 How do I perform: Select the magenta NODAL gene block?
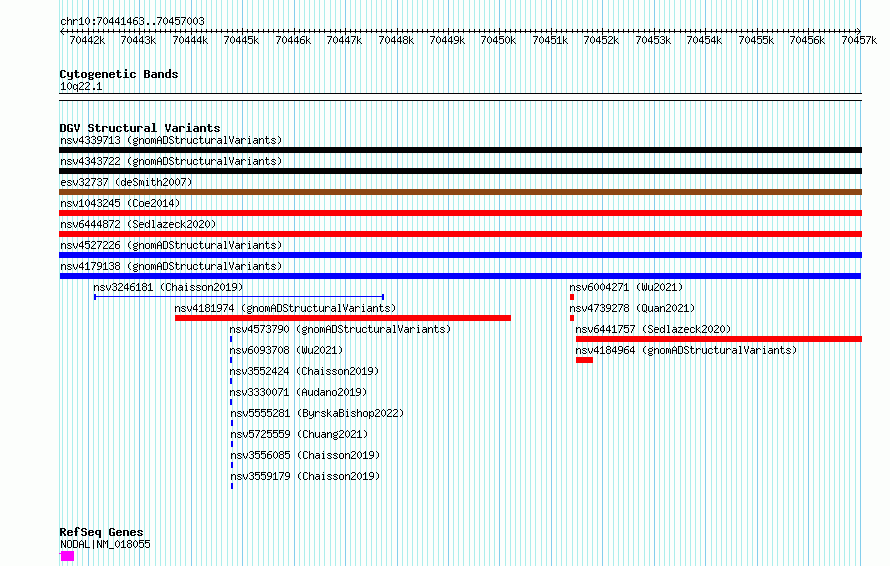pos(67,556)
